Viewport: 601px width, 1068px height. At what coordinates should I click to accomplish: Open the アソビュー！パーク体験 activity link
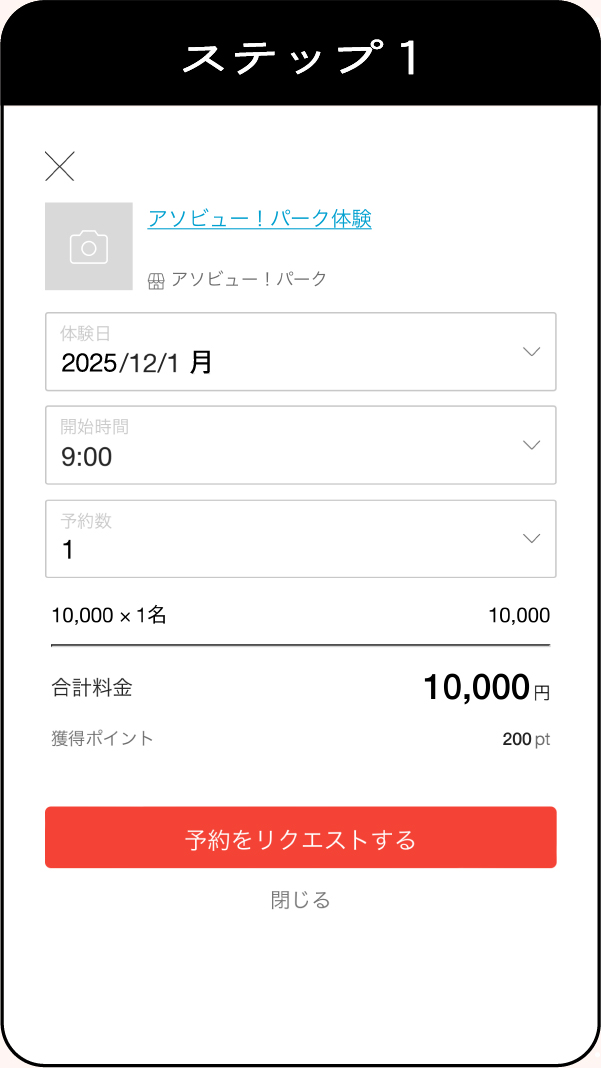[x=259, y=218]
